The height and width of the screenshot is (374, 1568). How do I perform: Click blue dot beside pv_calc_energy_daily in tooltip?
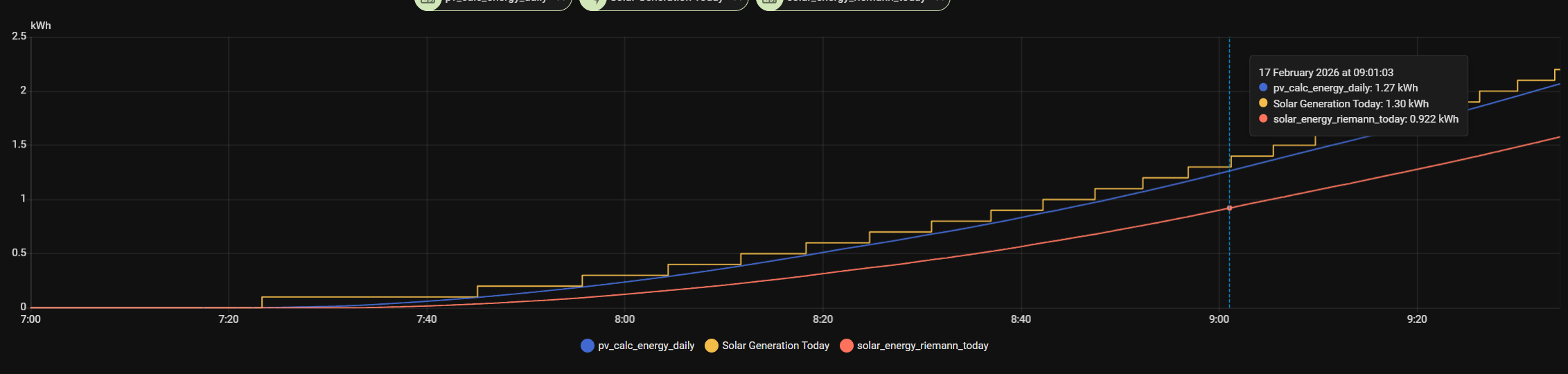[x=1263, y=88]
